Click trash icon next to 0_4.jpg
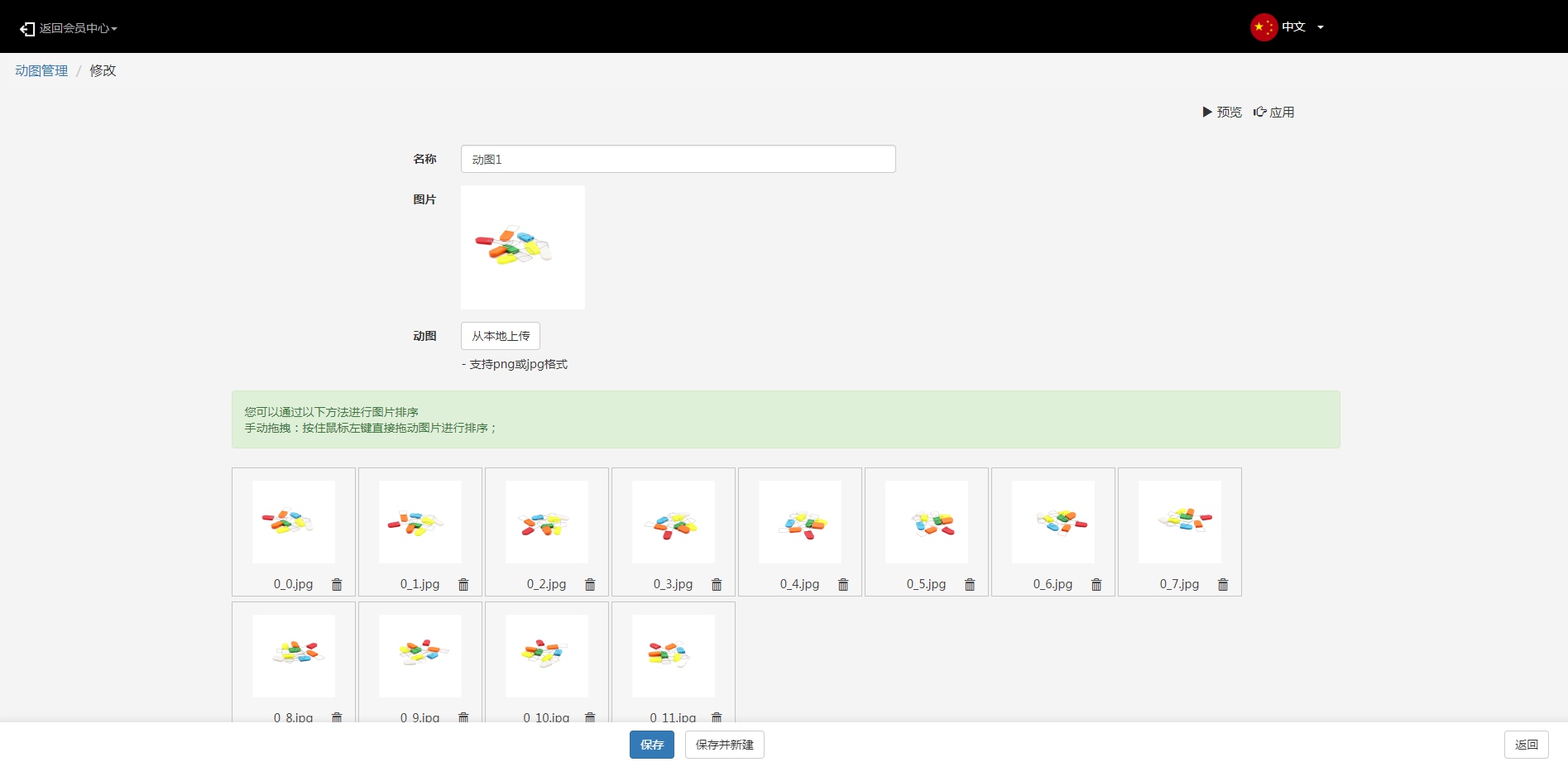This screenshot has height=762, width=1568. (x=843, y=585)
